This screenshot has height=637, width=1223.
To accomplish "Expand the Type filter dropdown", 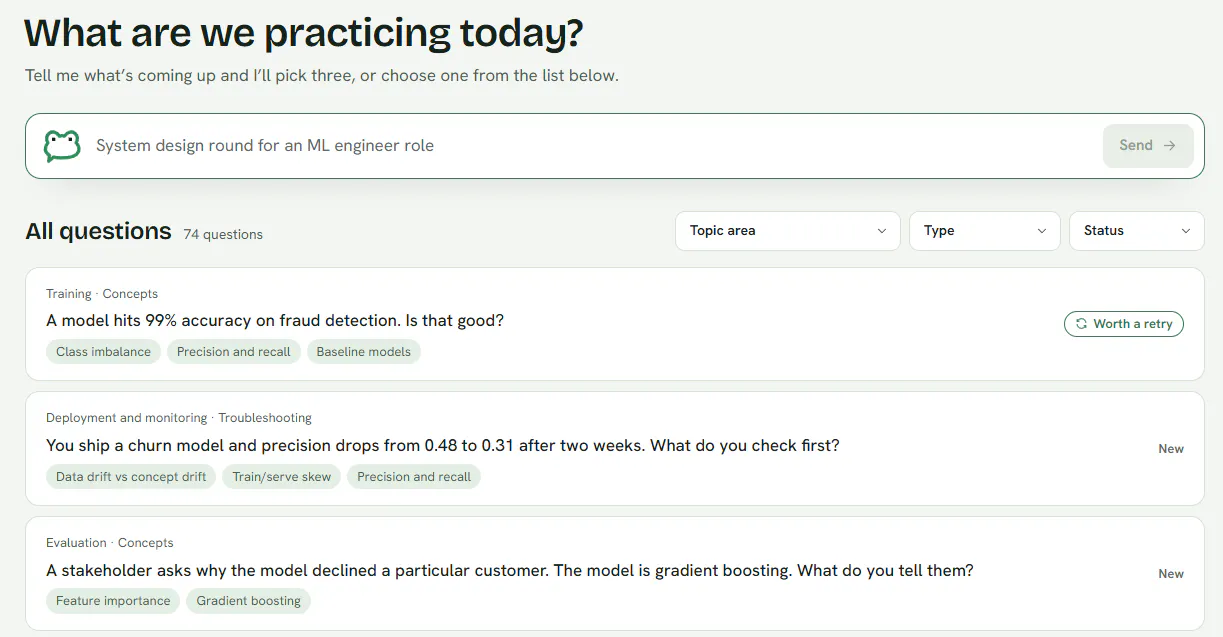I will tap(985, 231).
